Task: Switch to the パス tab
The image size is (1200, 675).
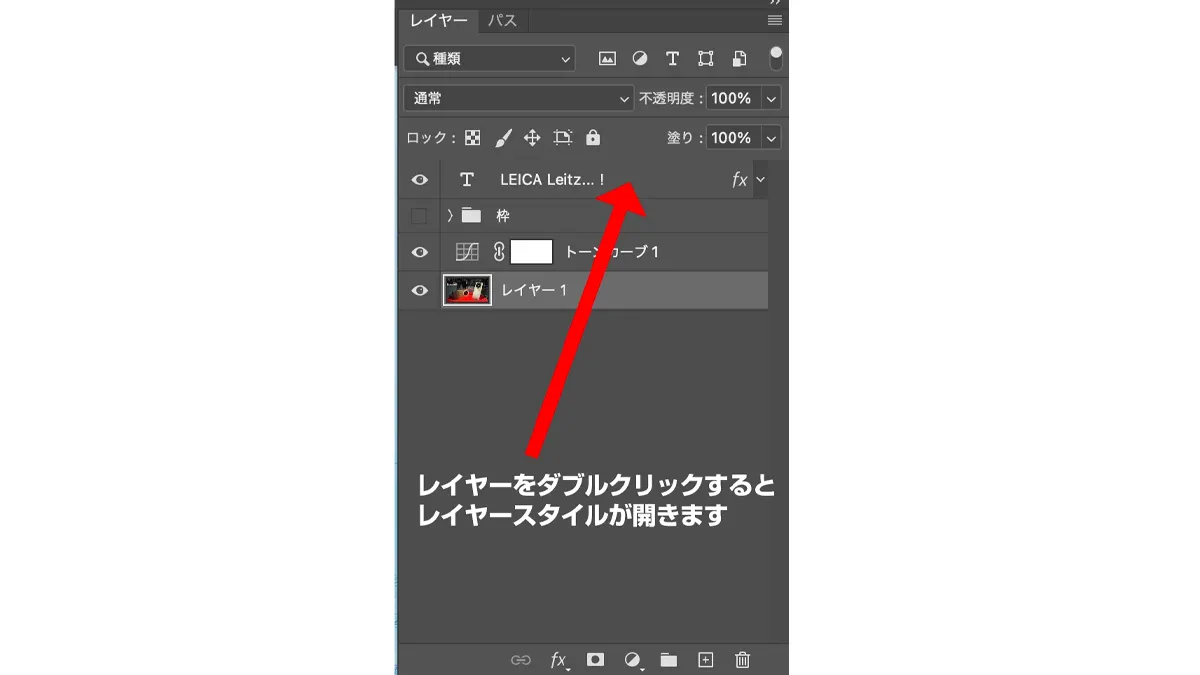Action: (502, 20)
